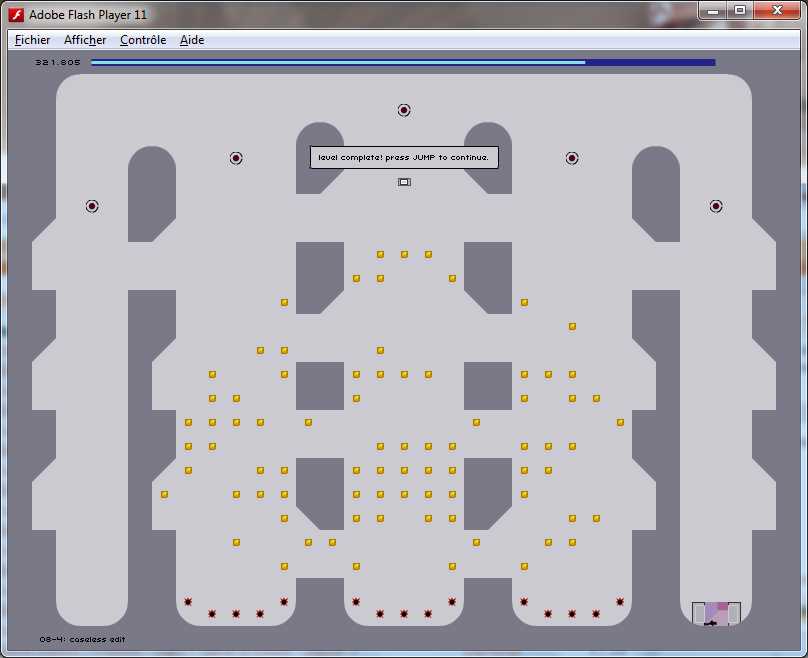Screen dimensions: 808x658
Task: Minimize the Adobe Flash Player window
Action: tap(712, 11)
